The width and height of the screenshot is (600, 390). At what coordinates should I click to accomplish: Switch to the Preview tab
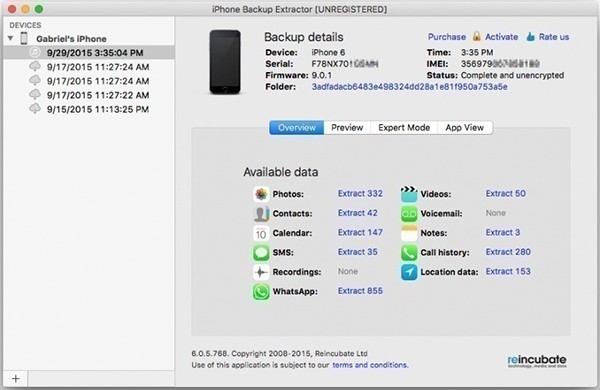click(x=347, y=127)
